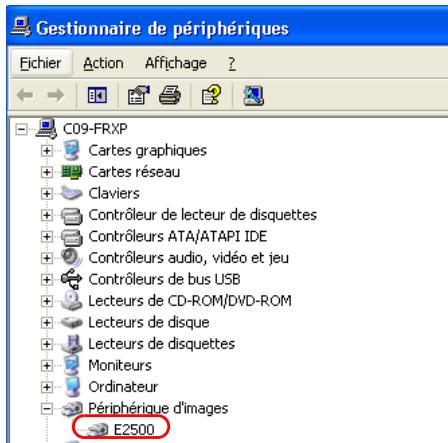Toggle the console tree pane icon
Image resolution: width=448 pixels, height=443 pixels.
(97, 95)
